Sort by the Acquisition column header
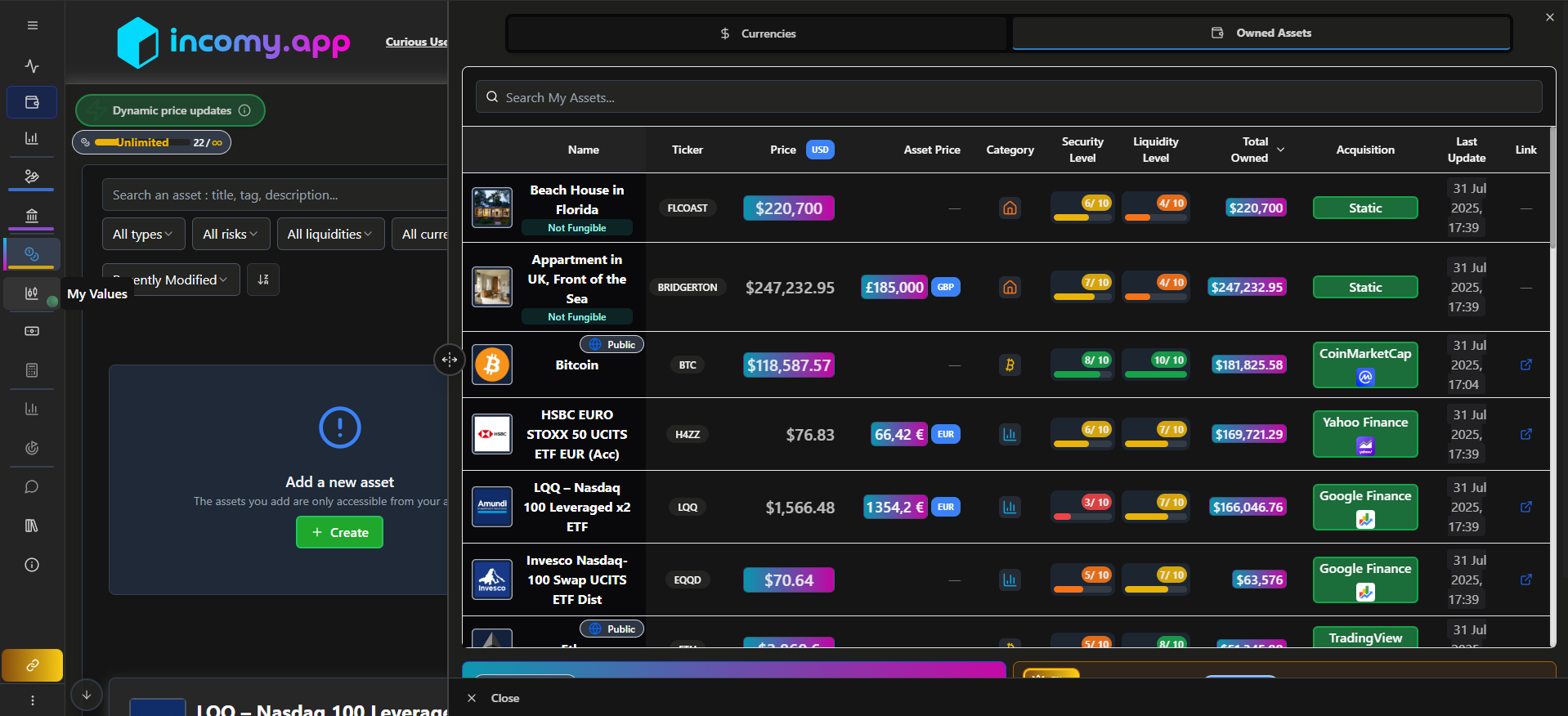The image size is (1568, 716). [1365, 150]
